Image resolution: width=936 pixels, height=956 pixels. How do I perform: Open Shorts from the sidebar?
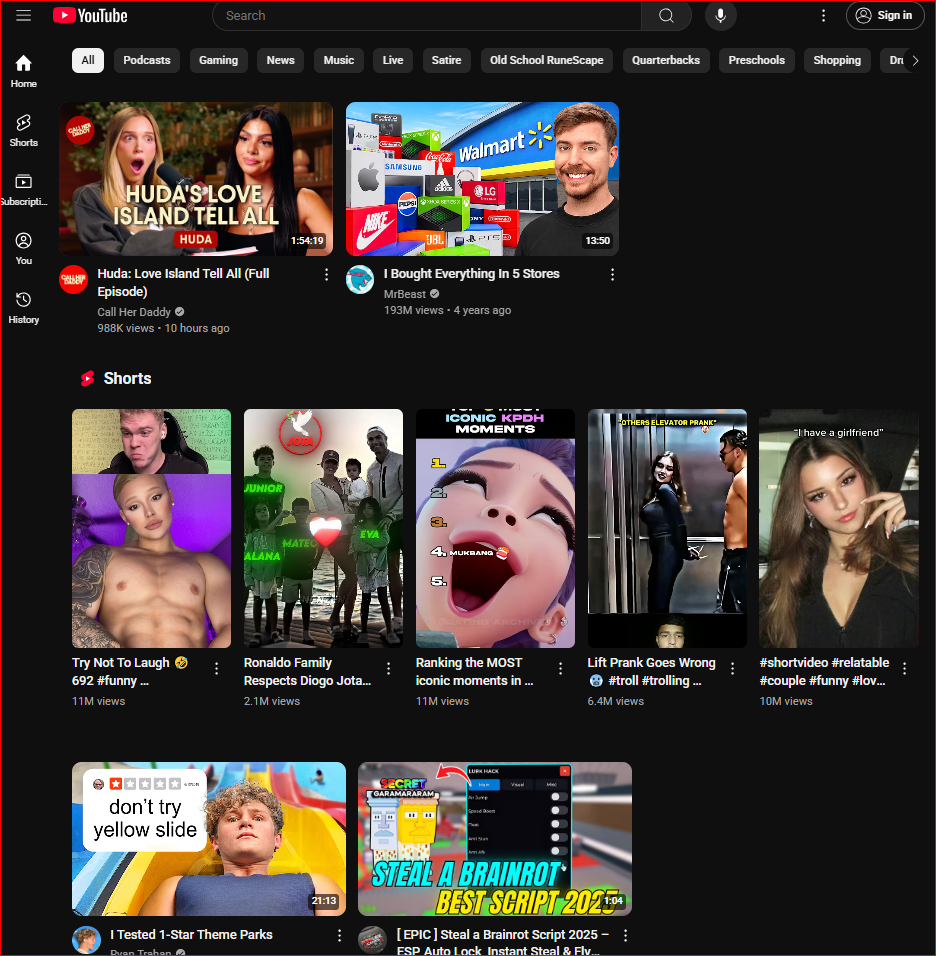(x=23, y=130)
